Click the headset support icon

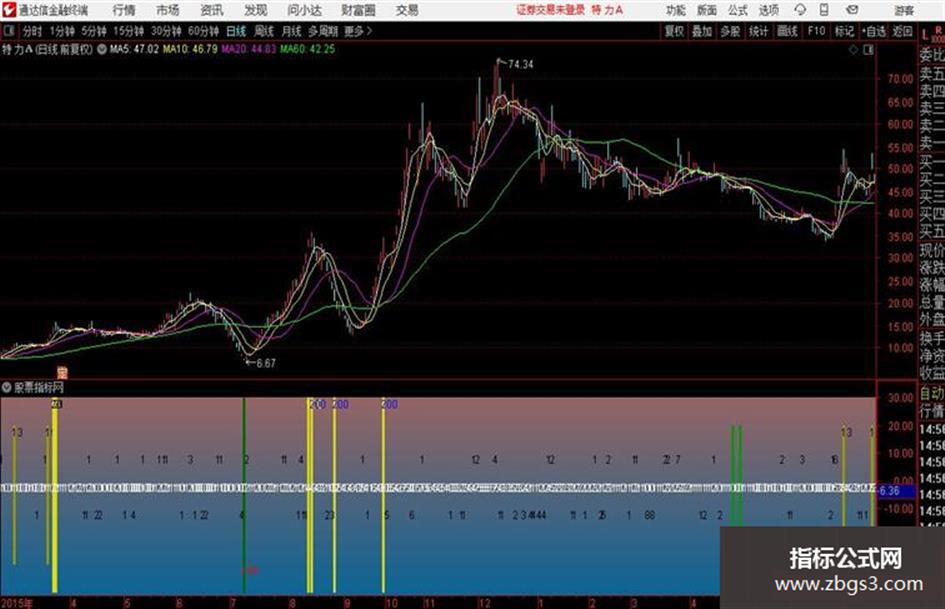point(800,10)
